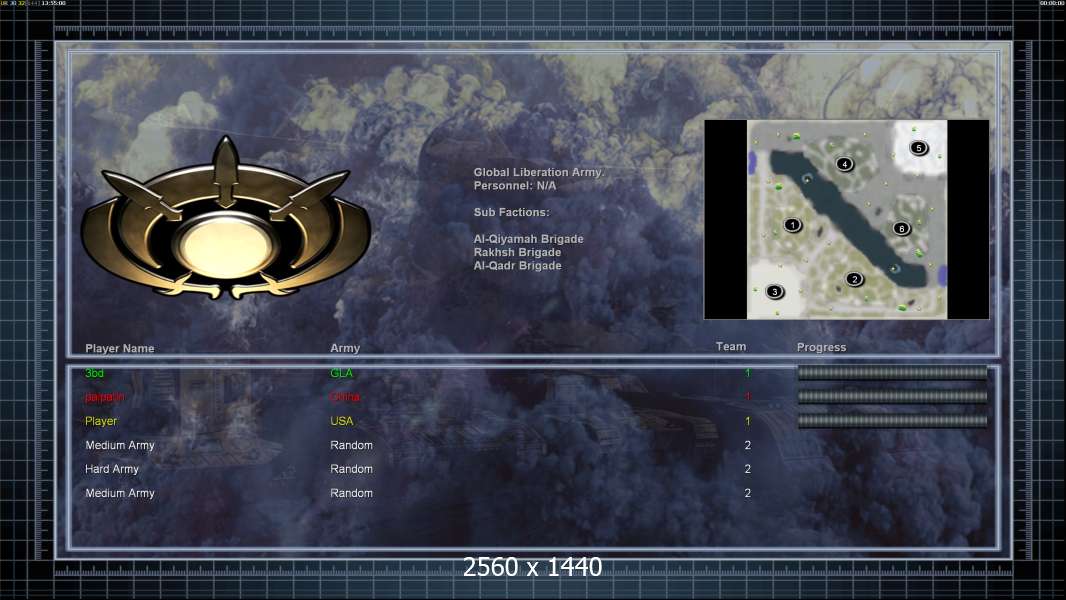This screenshot has width=1066, height=600.
Task: Select start position 5 on the minimap
Action: pyautogui.click(x=918, y=147)
